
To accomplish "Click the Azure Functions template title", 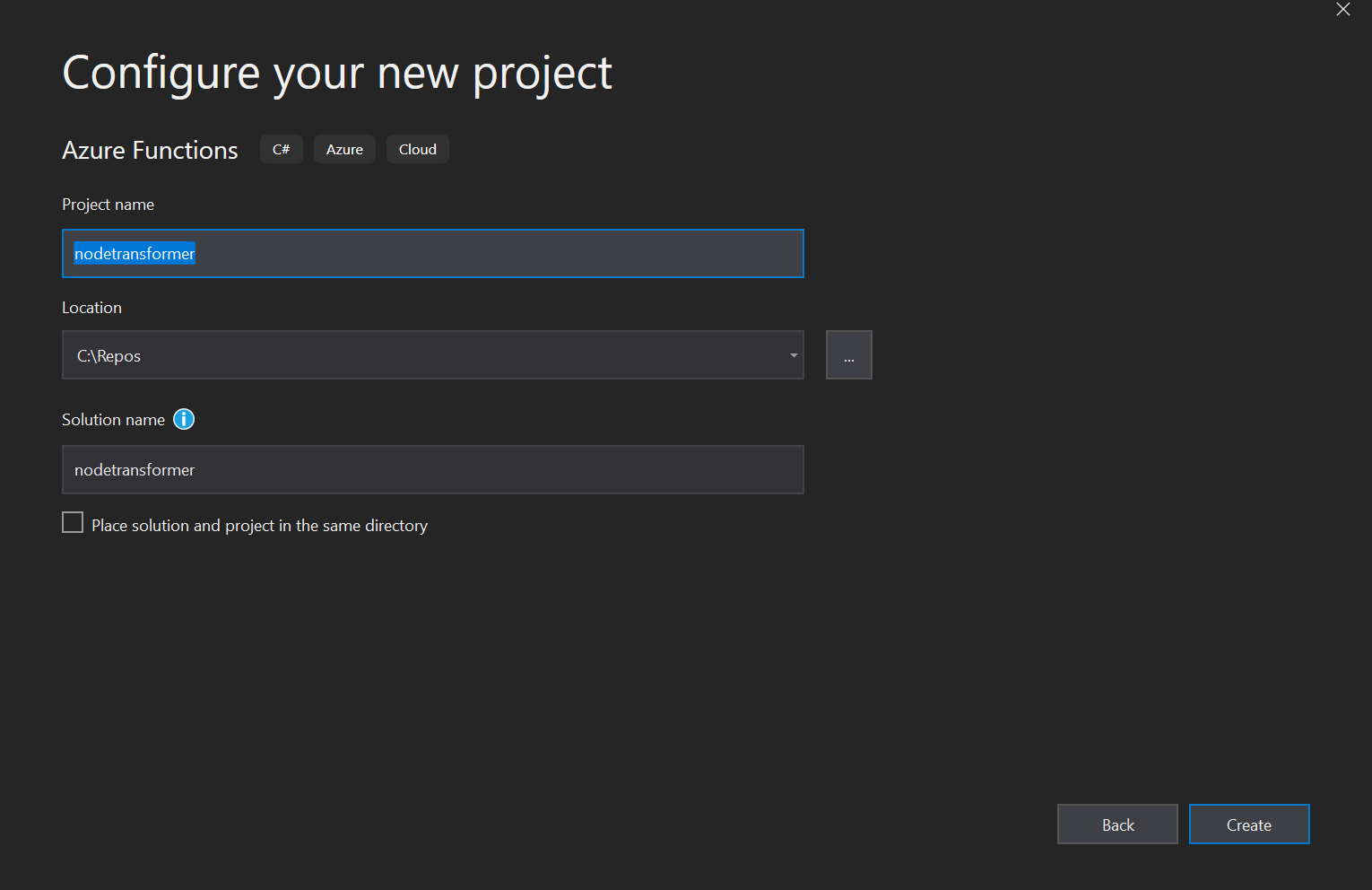I will pyautogui.click(x=150, y=150).
